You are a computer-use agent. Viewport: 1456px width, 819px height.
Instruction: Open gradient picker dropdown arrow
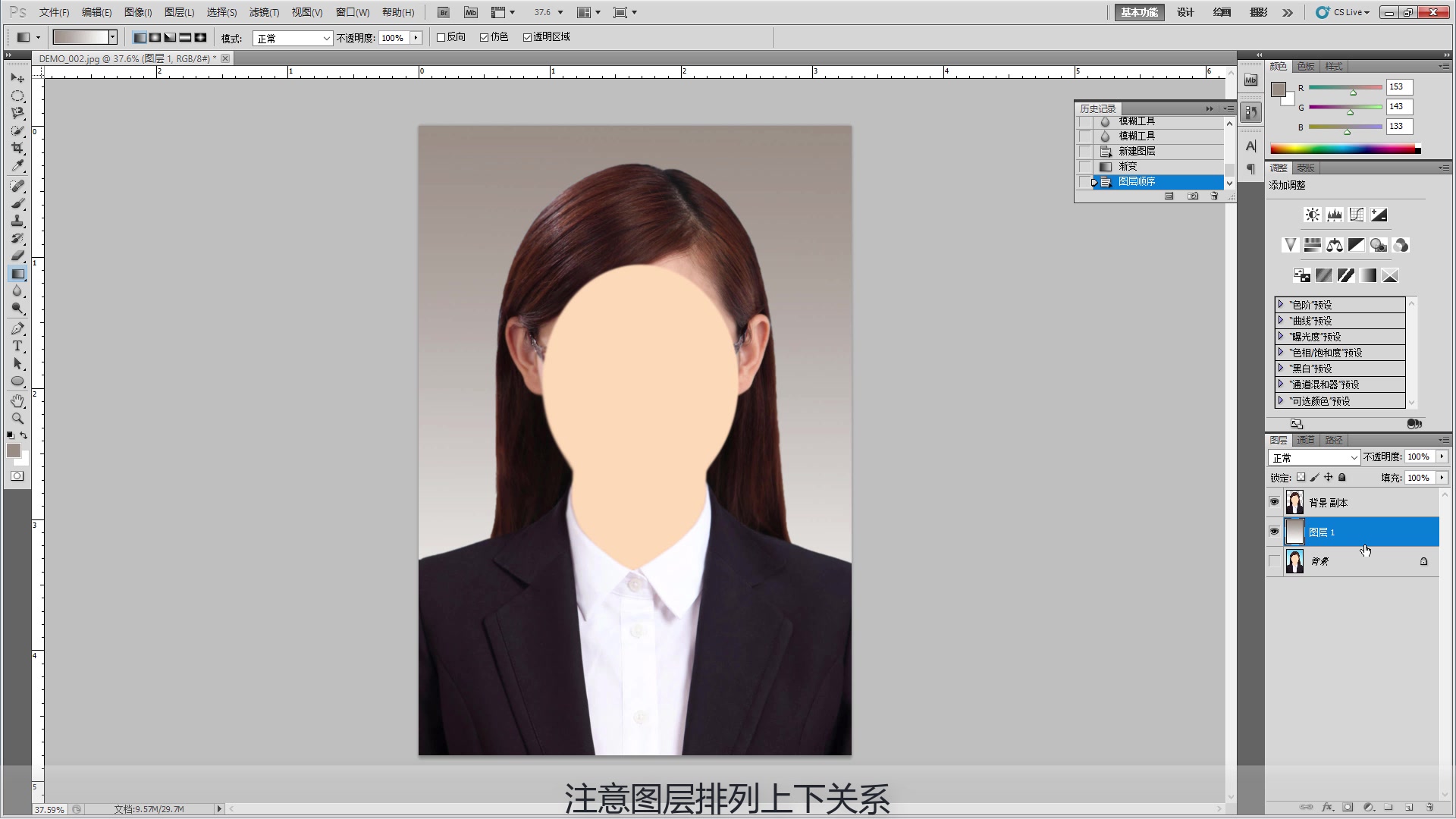point(112,36)
